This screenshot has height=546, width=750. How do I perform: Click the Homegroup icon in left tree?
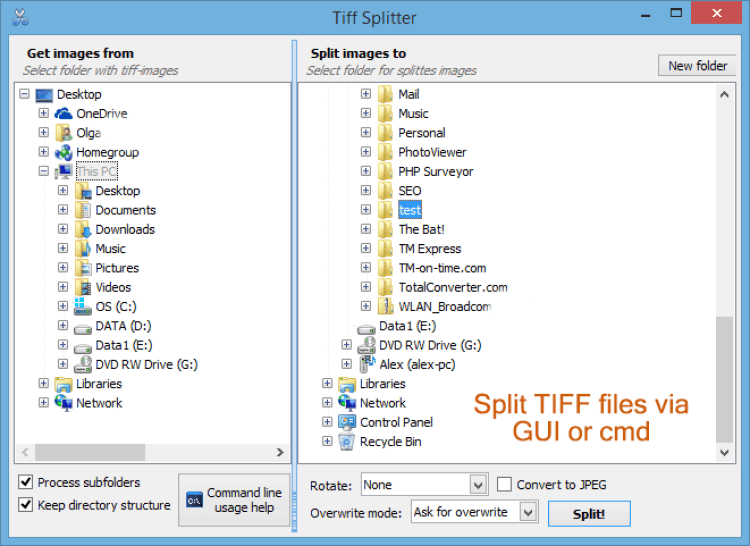(64, 152)
